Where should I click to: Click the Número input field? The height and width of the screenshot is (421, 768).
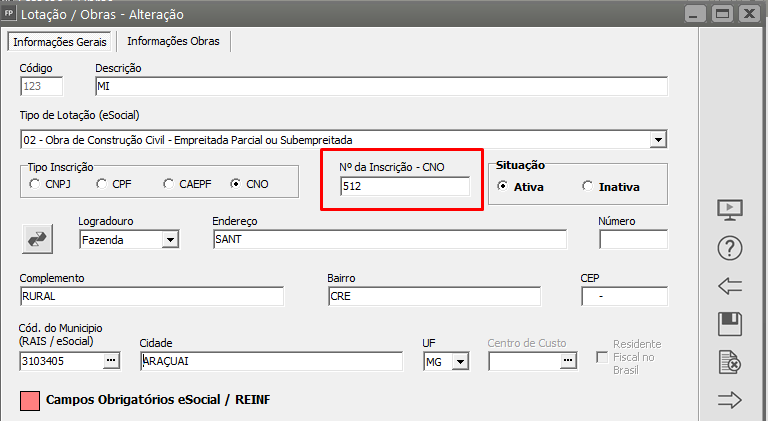pyautogui.click(x=633, y=239)
